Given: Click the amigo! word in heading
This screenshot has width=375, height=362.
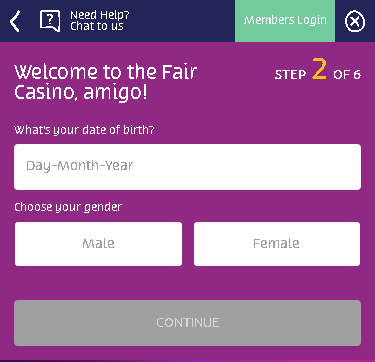Looking at the screenshot, I should tap(115, 92).
